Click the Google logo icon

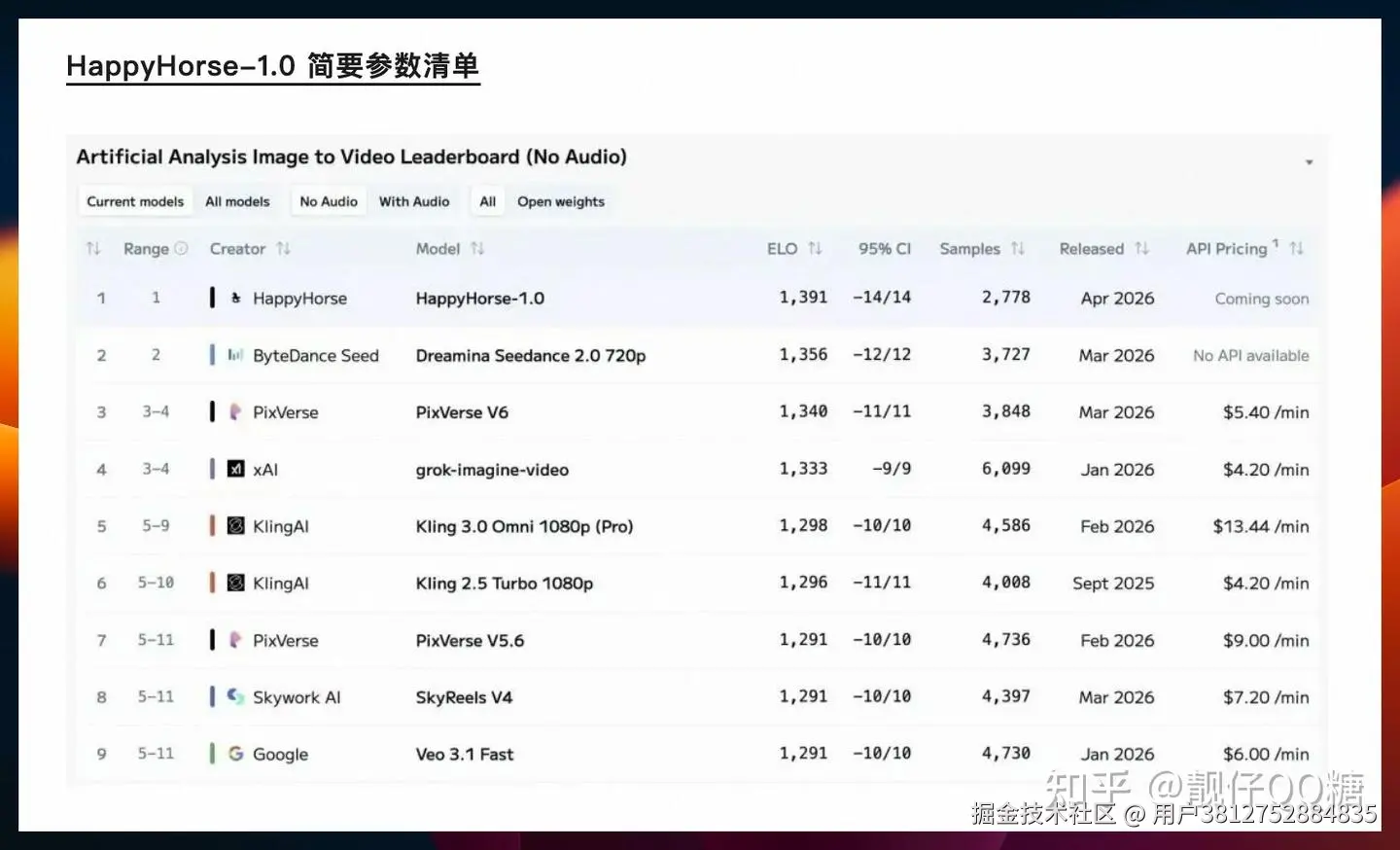235,754
